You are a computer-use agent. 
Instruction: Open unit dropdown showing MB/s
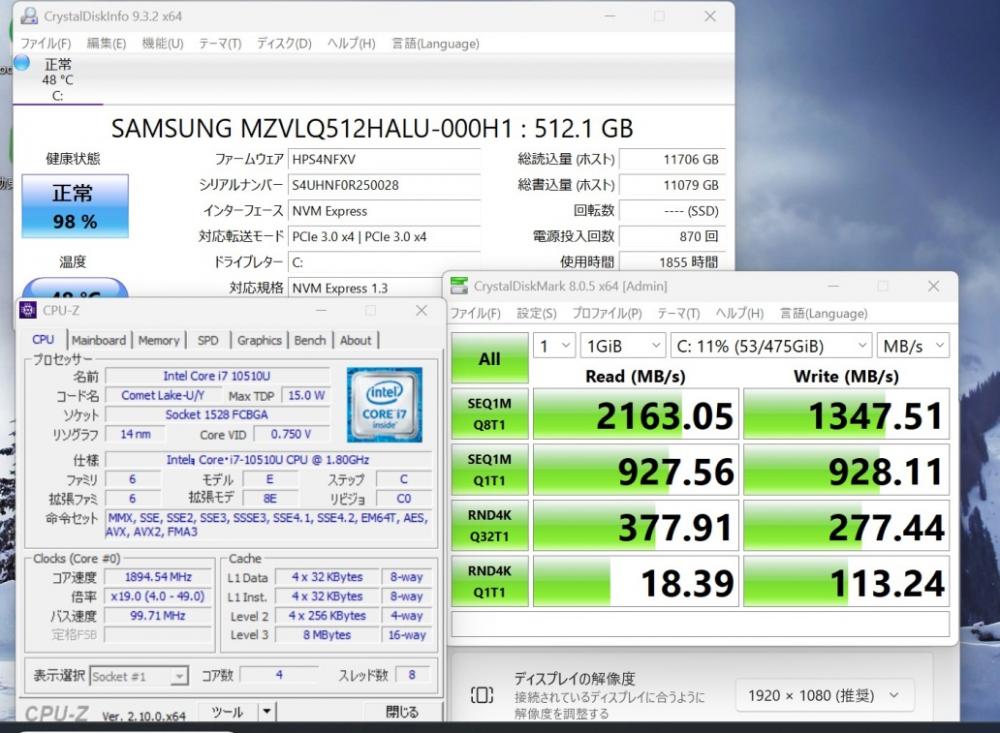[913, 346]
